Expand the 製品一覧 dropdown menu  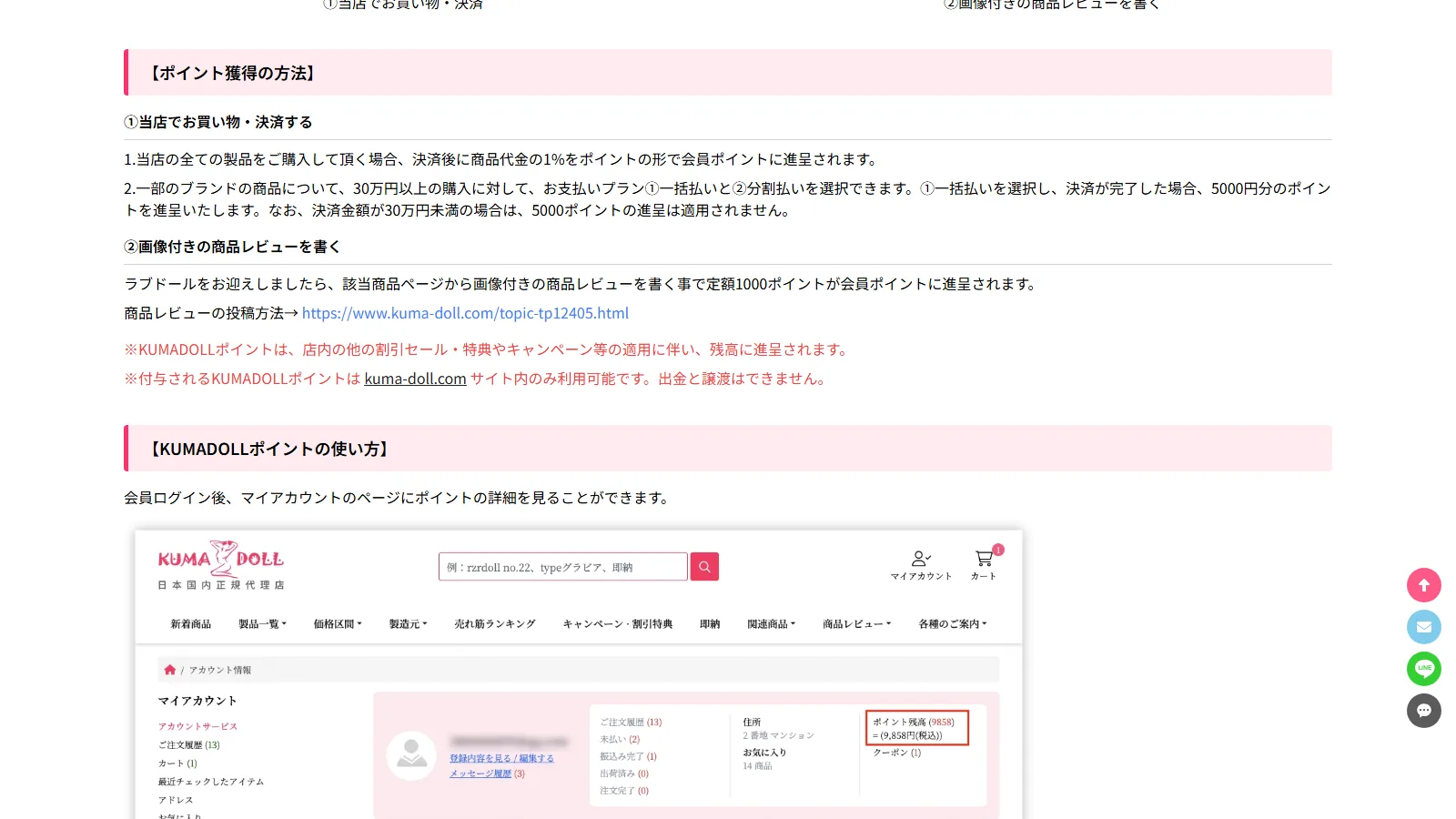[262, 623]
